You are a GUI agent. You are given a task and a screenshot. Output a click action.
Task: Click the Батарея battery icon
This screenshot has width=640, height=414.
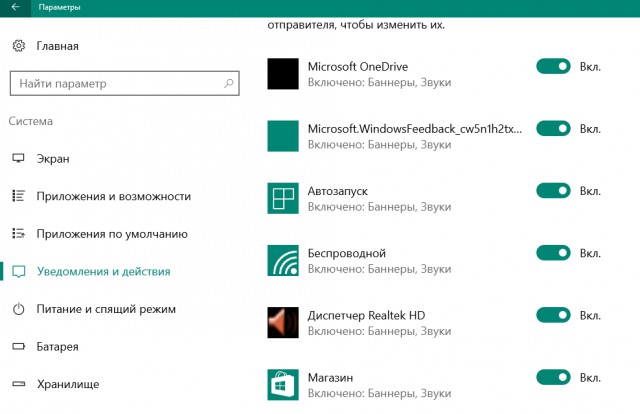pyautogui.click(x=19, y=347)
